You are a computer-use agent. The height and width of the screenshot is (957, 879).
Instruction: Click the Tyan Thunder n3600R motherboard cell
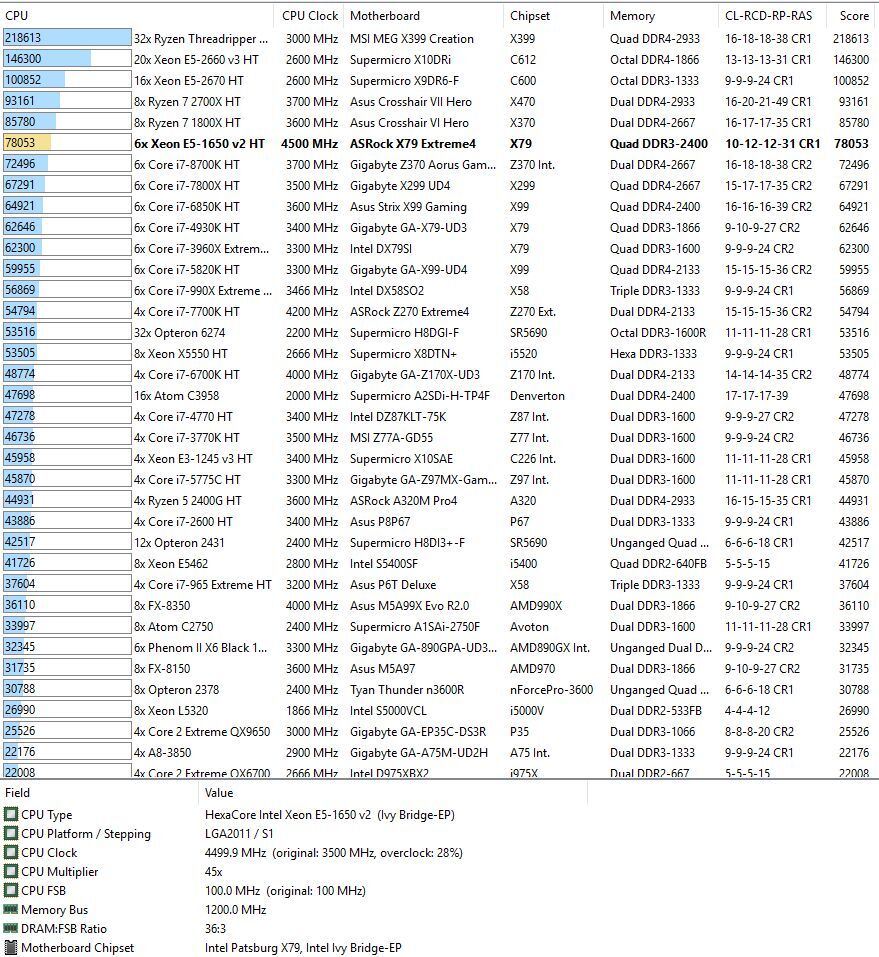pos(407,690)
